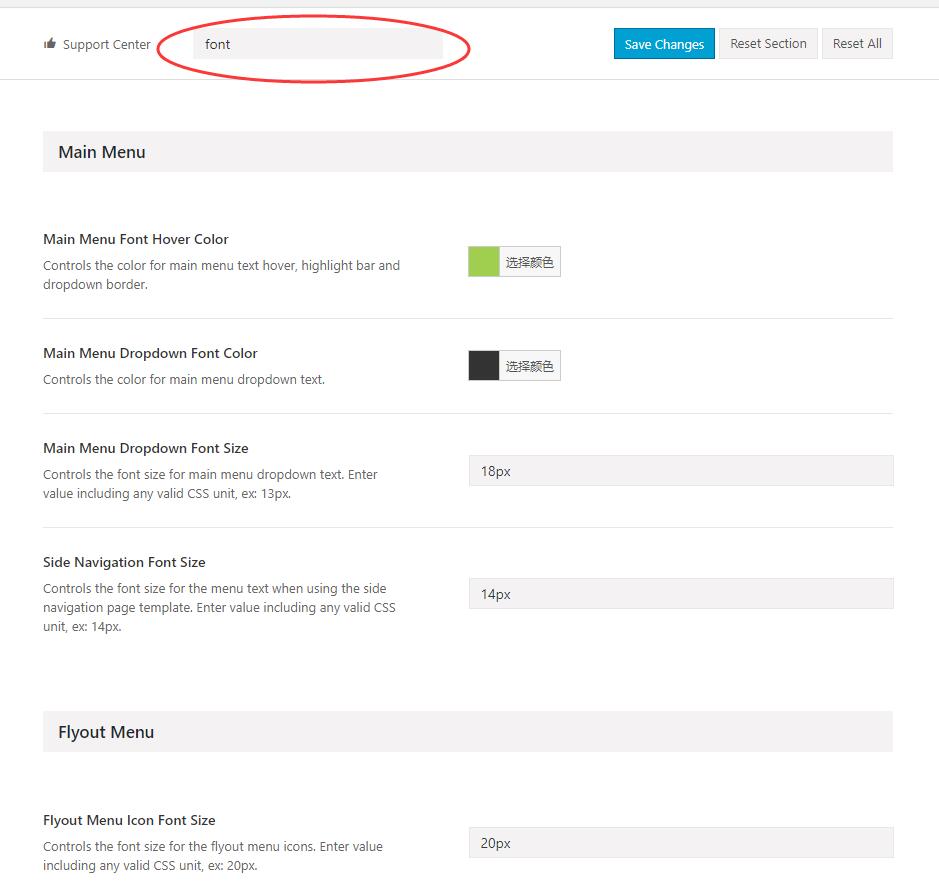The height and width of the screenshot is (887, 939).
Task: Open the Support Center link
Action: point(106,44)
